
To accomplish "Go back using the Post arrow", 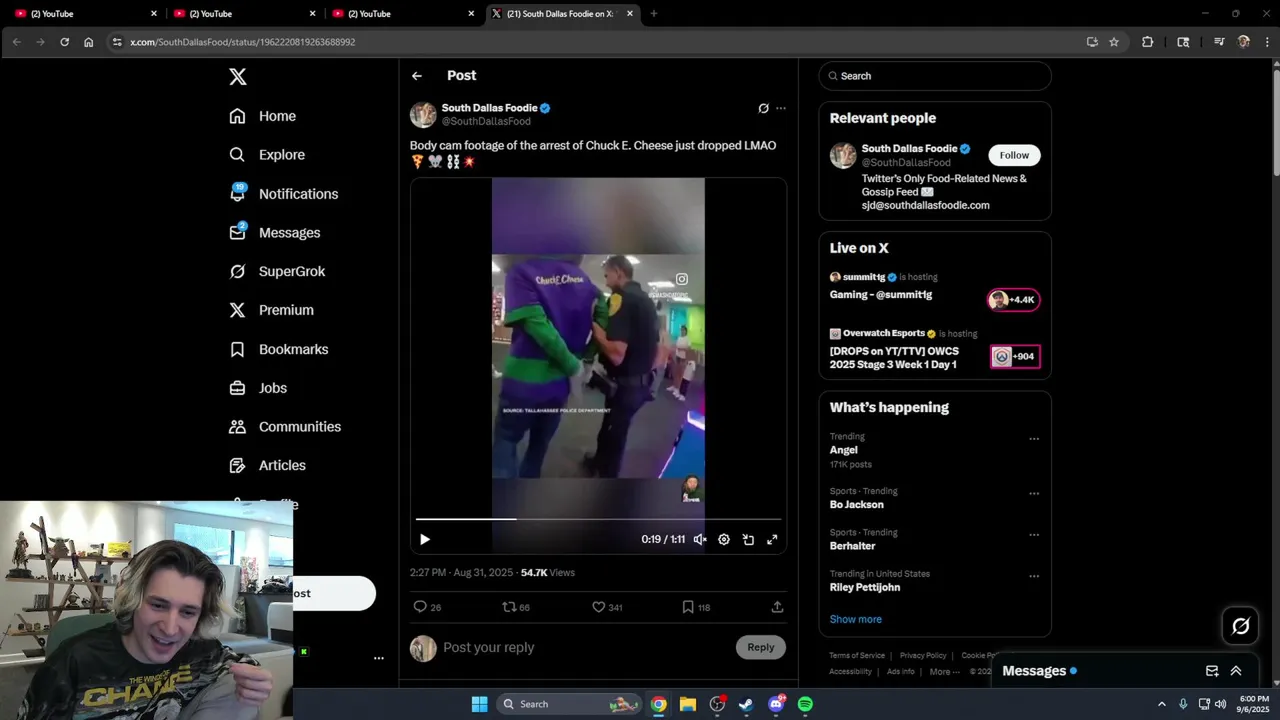I will [417, 76].
